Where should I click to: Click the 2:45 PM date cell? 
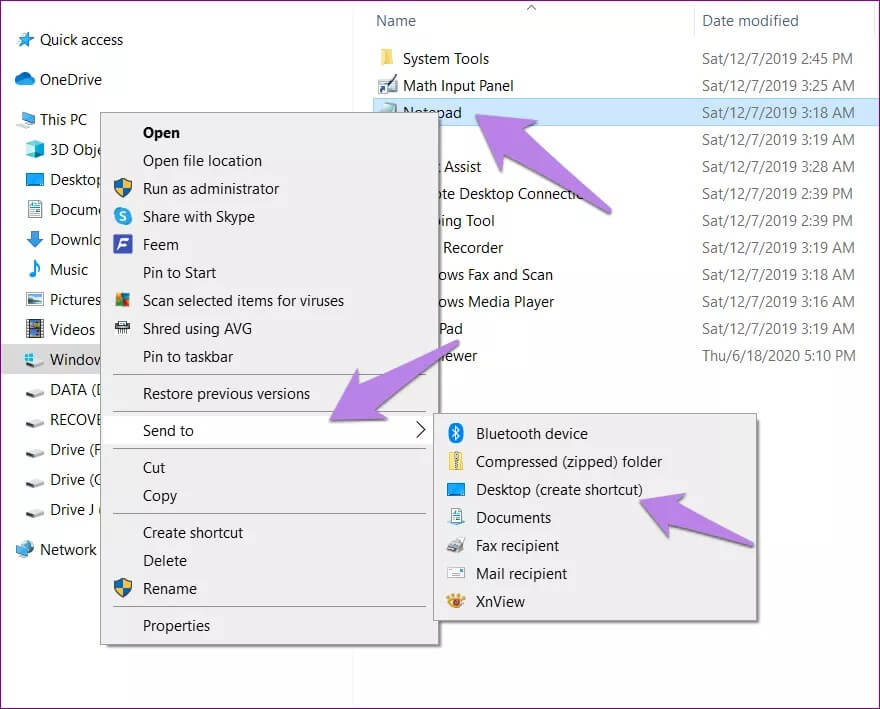pos(777,58)
